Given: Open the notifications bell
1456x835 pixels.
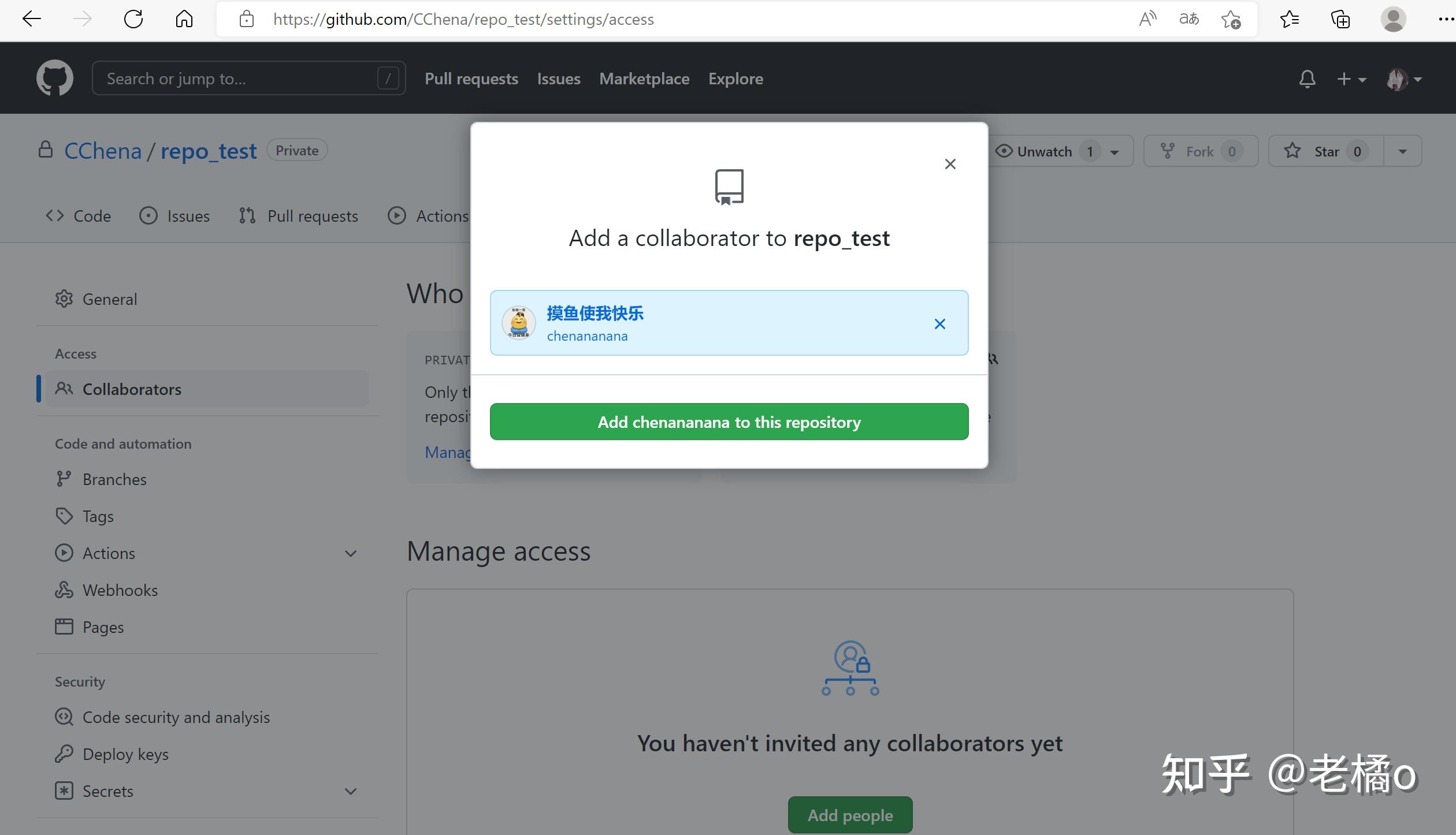Looking at the screenshot, I should (1307, 79).
